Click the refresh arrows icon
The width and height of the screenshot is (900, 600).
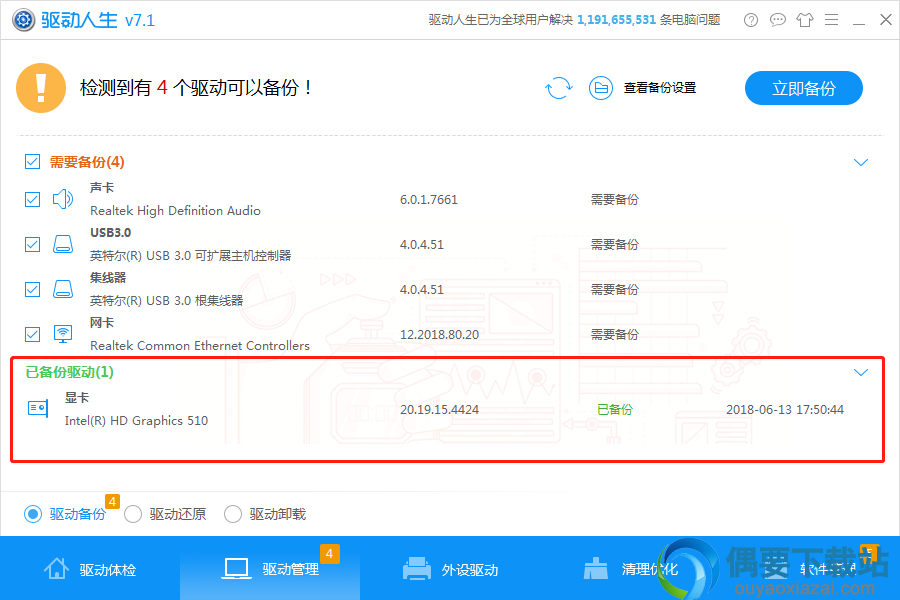(558, 88)
